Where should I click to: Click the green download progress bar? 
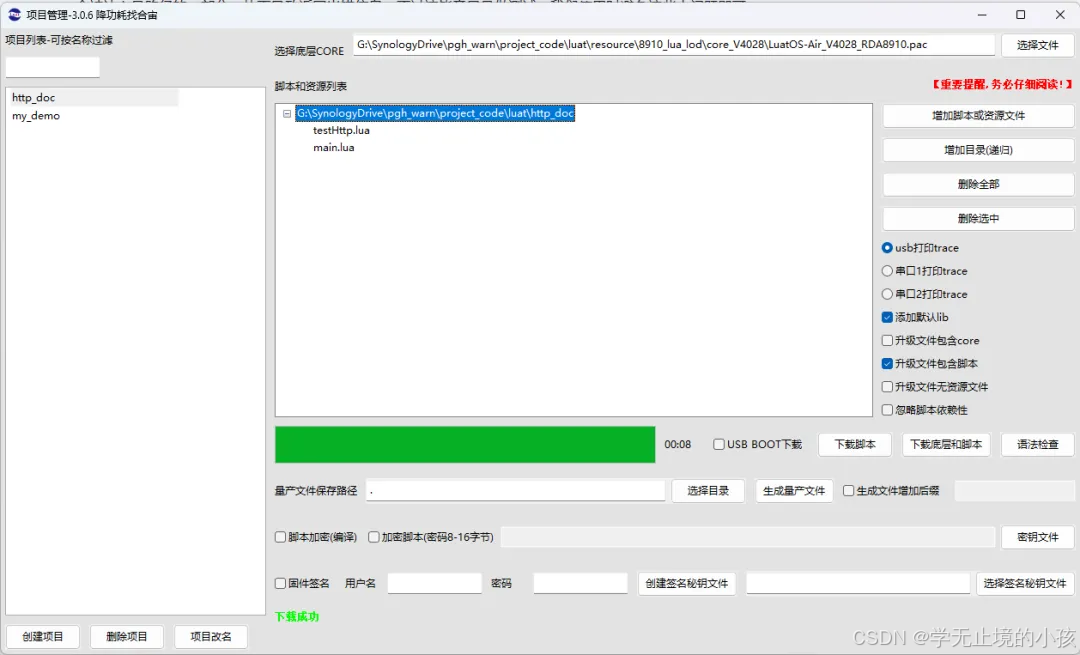(465, 444)
